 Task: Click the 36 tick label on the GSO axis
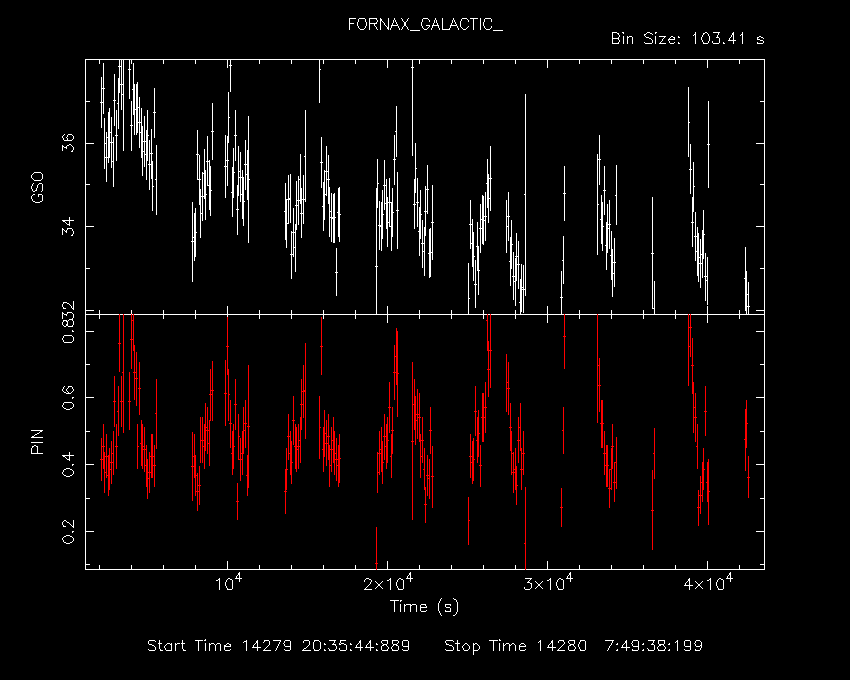pos(68,143)
